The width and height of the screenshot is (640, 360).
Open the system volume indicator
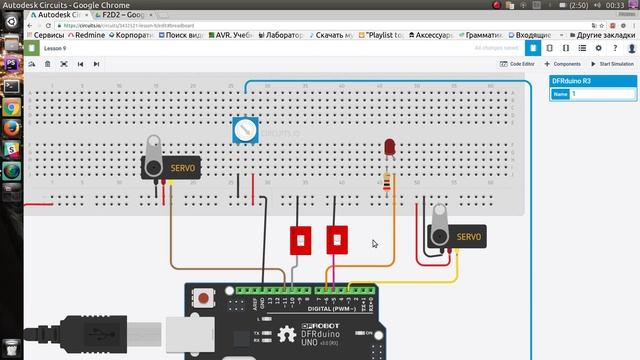click(x=598, y=5)
